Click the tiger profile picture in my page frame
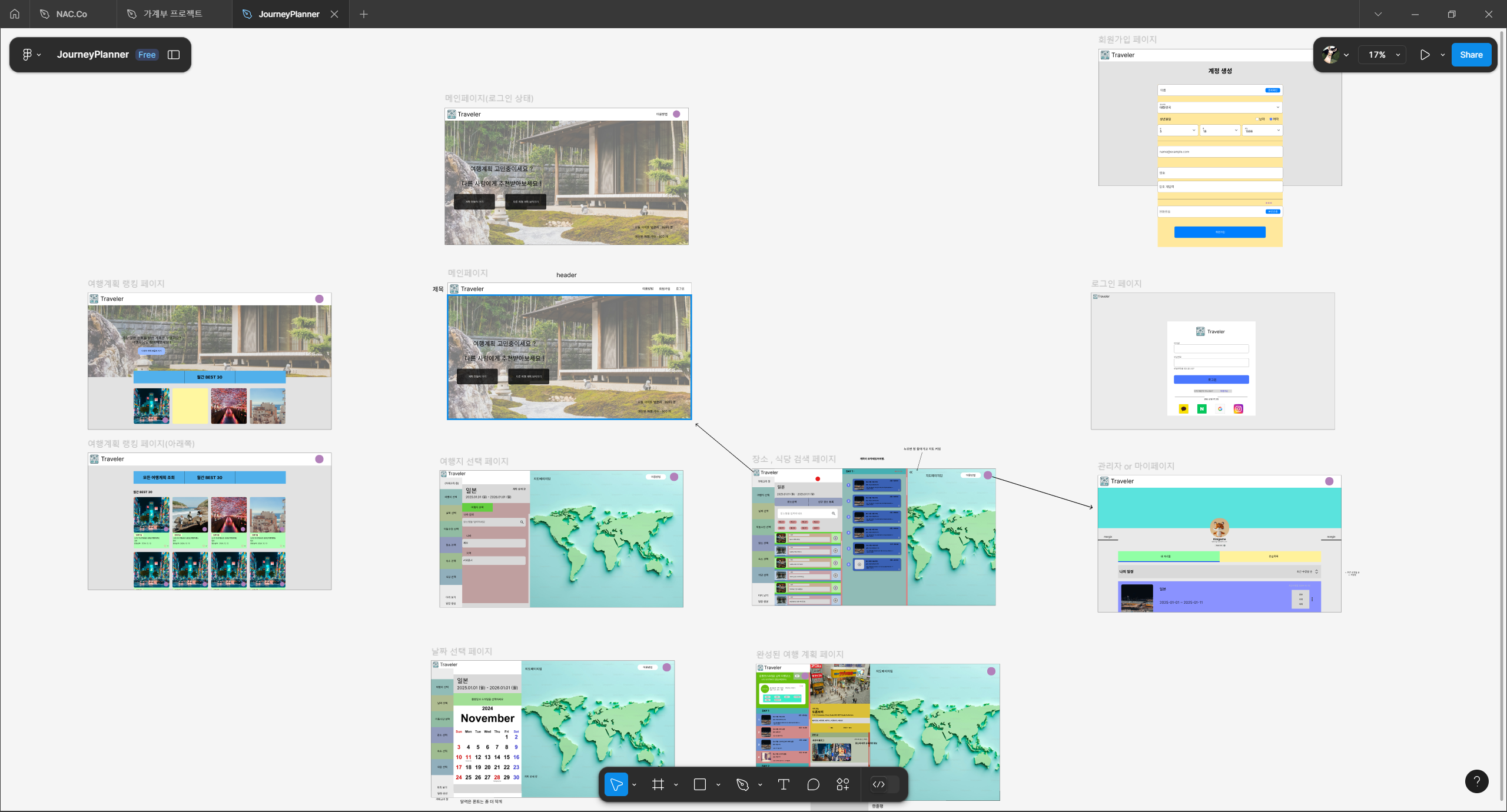 [1219, 527]
